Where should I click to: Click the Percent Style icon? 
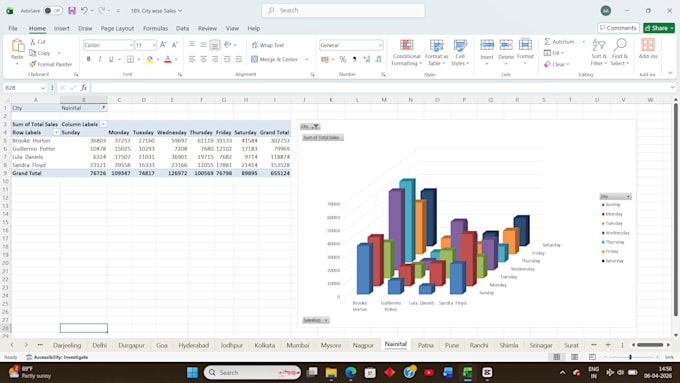[x=343, y=59]
